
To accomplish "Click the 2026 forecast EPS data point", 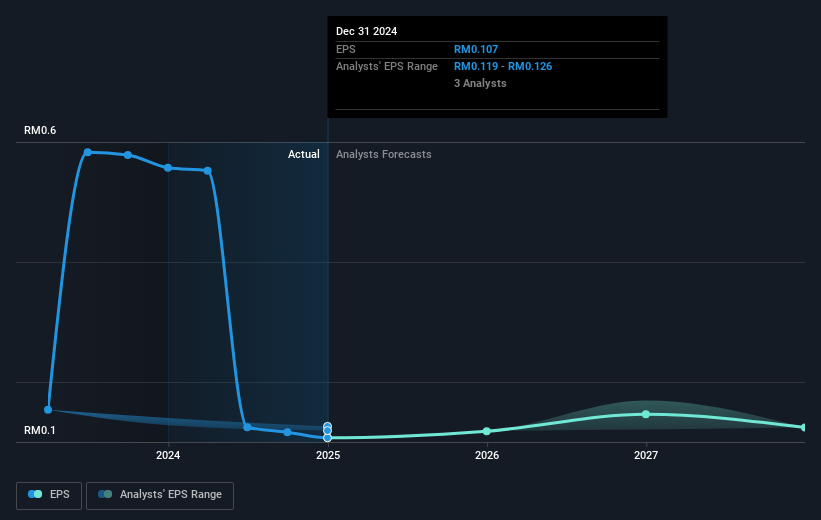I will (x=487, y=431).
